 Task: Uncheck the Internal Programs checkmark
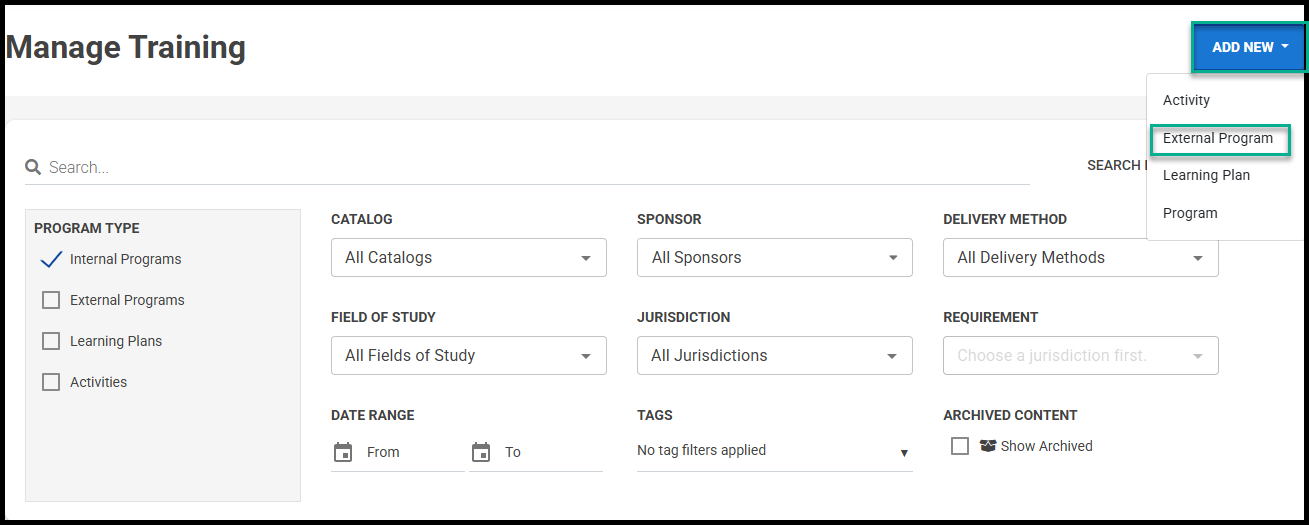(x=51, y=259)
